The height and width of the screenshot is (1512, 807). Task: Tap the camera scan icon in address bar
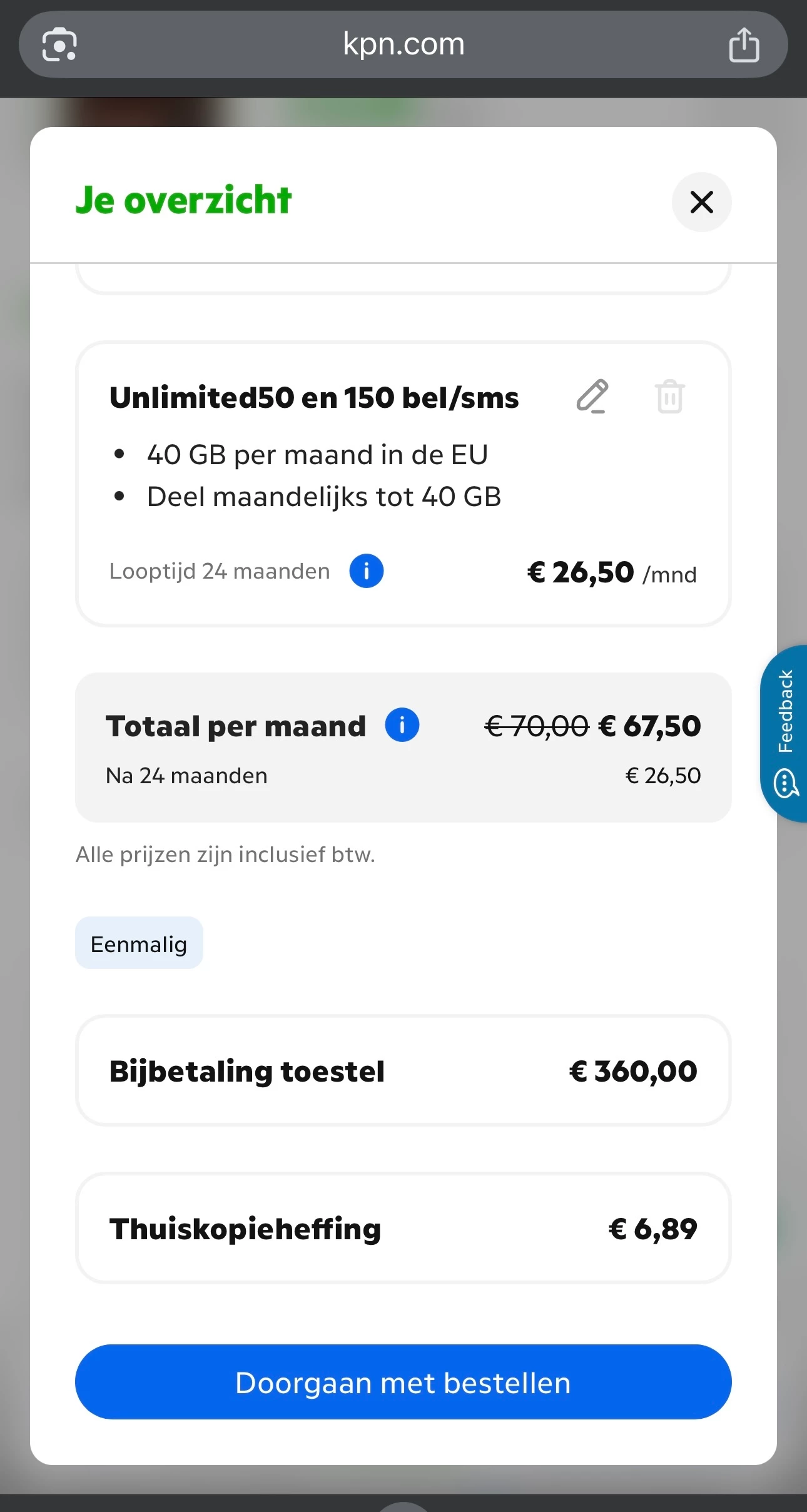tap(59, 45)
